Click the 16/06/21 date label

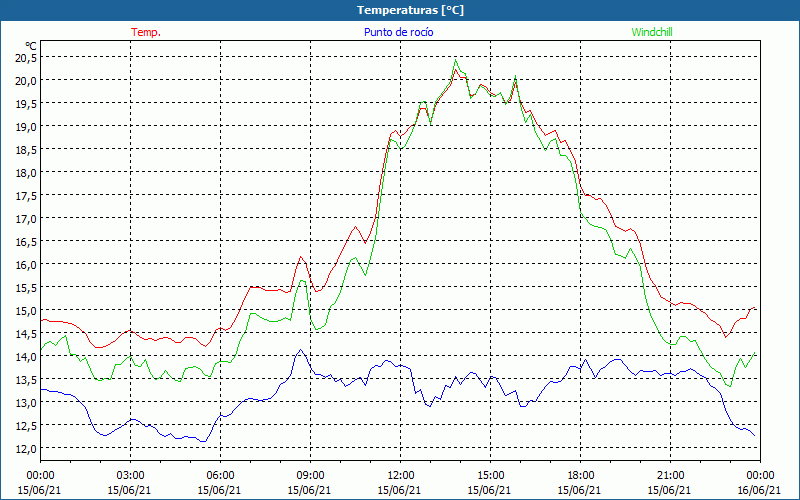pyautogui.click(x=759, y=490)
